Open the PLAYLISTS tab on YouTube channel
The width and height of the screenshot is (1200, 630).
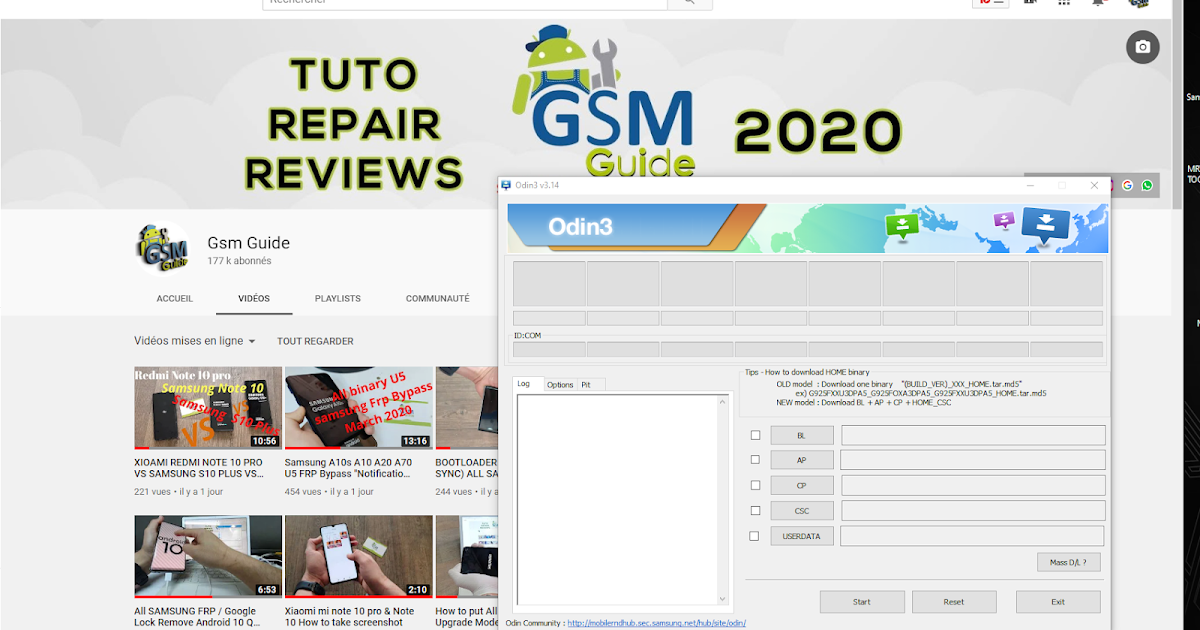click(x=338, y=299)
